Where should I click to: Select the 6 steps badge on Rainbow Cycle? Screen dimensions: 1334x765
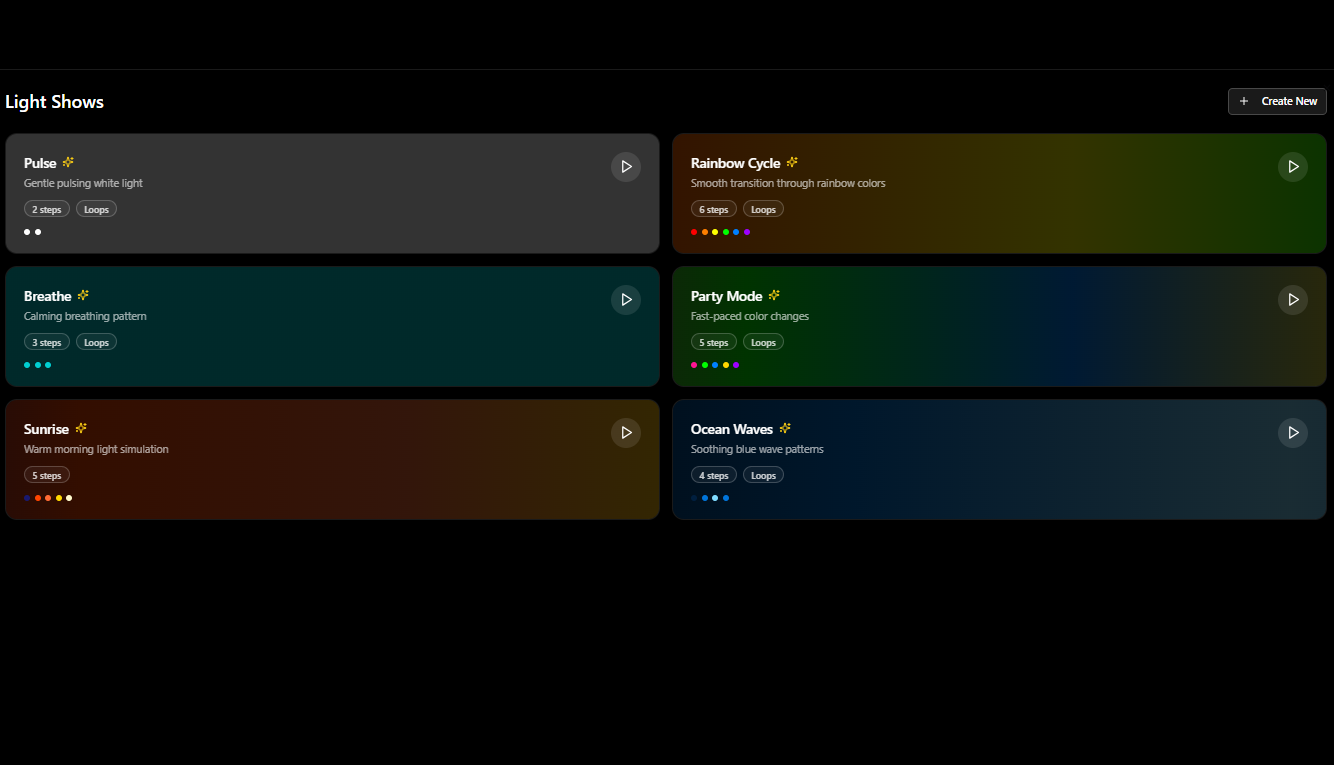point(713,208)
